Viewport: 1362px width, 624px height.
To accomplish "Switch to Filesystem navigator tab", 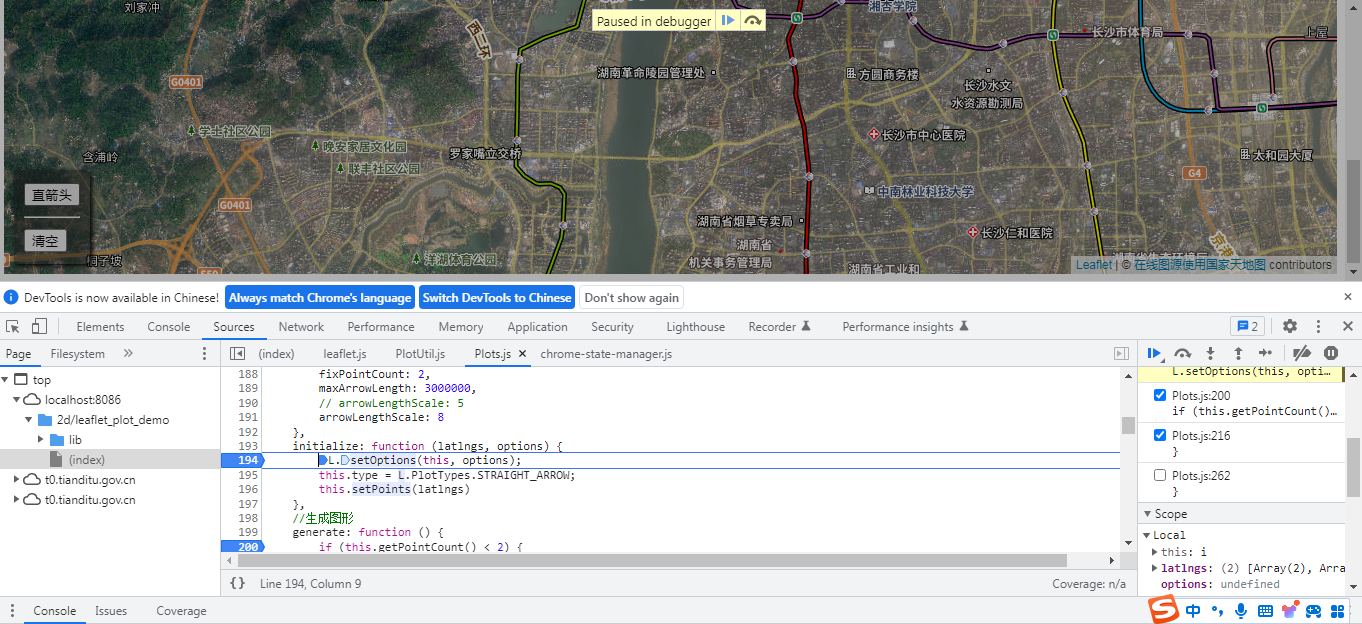I will point(78,354).
